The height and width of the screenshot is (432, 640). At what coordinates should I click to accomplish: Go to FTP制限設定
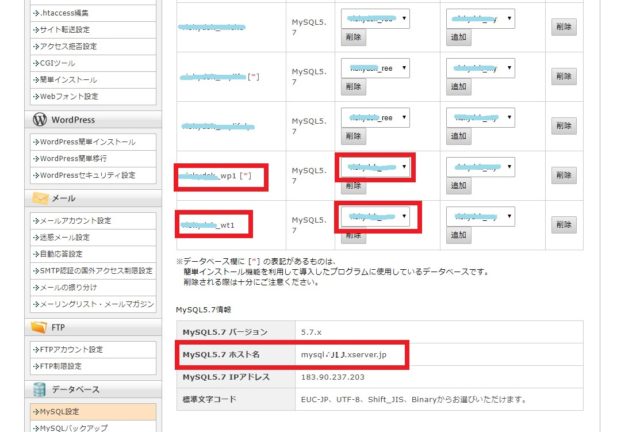tap(93, 367)
